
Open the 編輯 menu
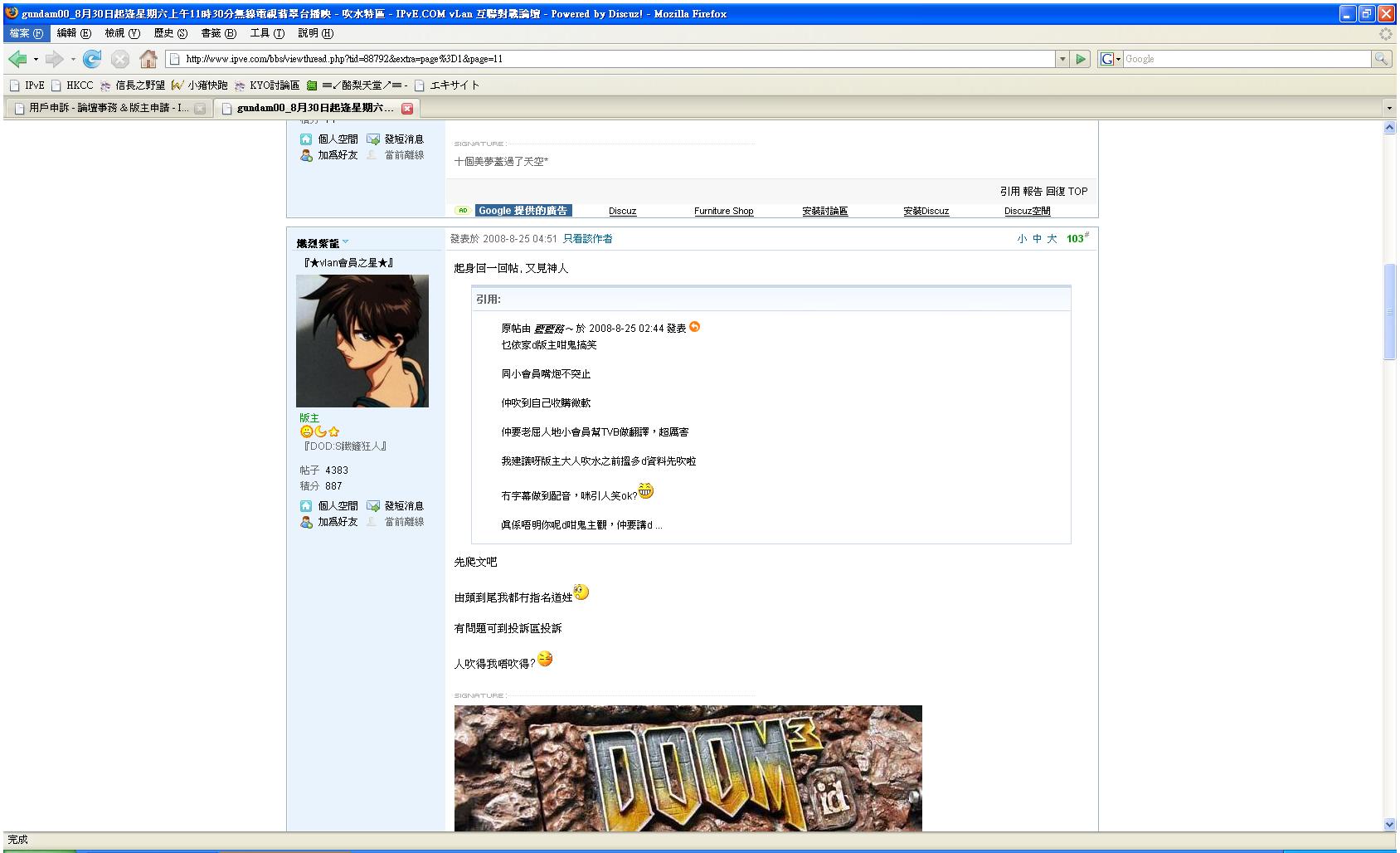74,33
